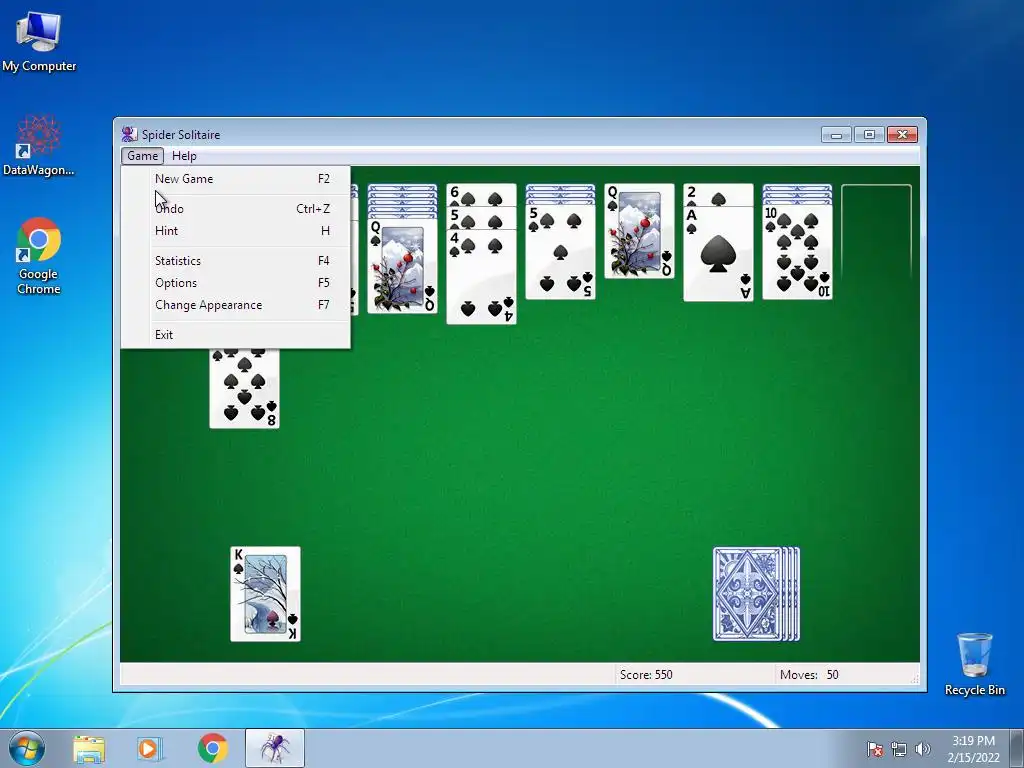The width and height of the screenshot is (1024, 768).
Task: Open the Help menu
Action: pos(184,155)
